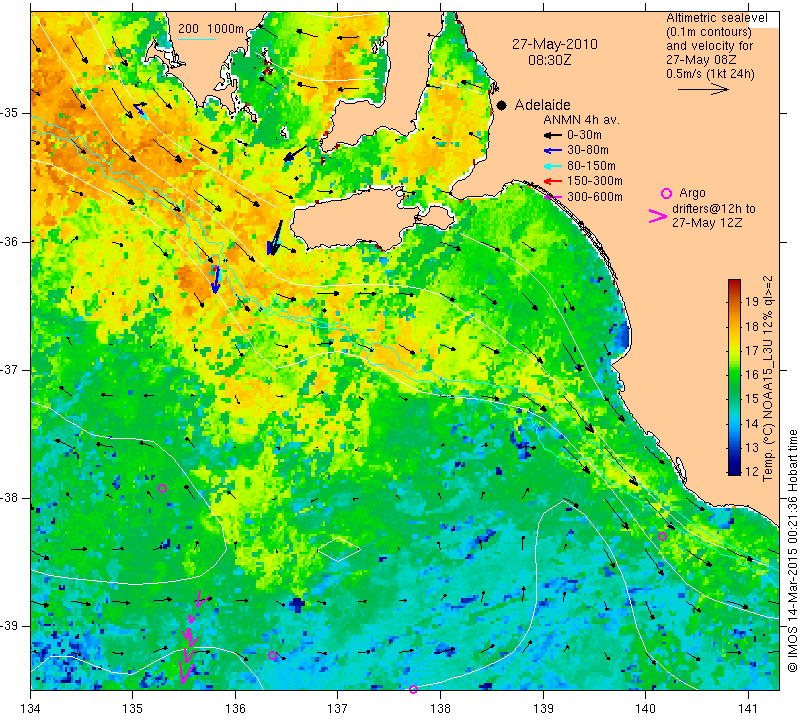This screenshot has width=800, height=720.
Task: Click the magenta Argo circle in the legend
Action: pos(666,193)
